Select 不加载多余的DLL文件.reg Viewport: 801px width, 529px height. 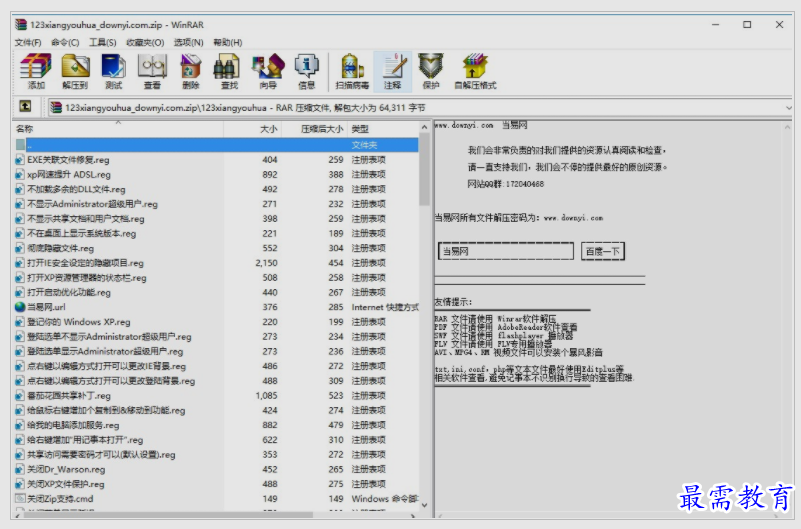76,189
